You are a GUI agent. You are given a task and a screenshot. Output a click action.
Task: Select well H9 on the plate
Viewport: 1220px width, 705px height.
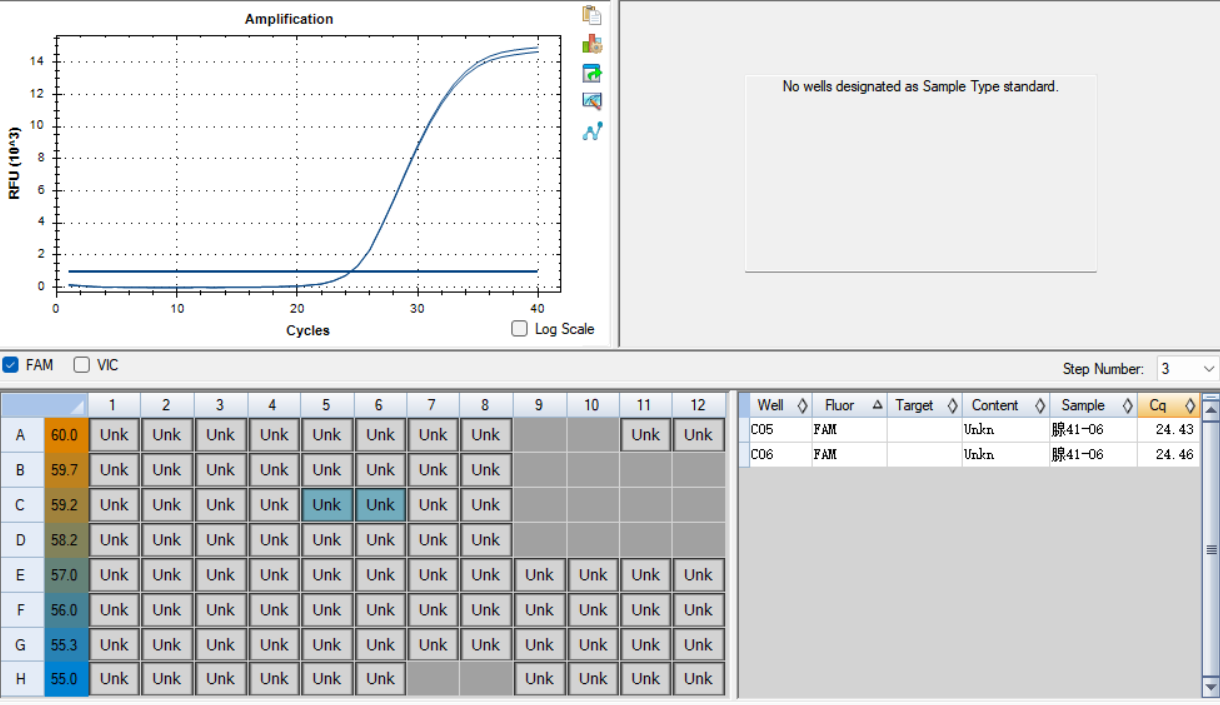click(x=539, y=679)
